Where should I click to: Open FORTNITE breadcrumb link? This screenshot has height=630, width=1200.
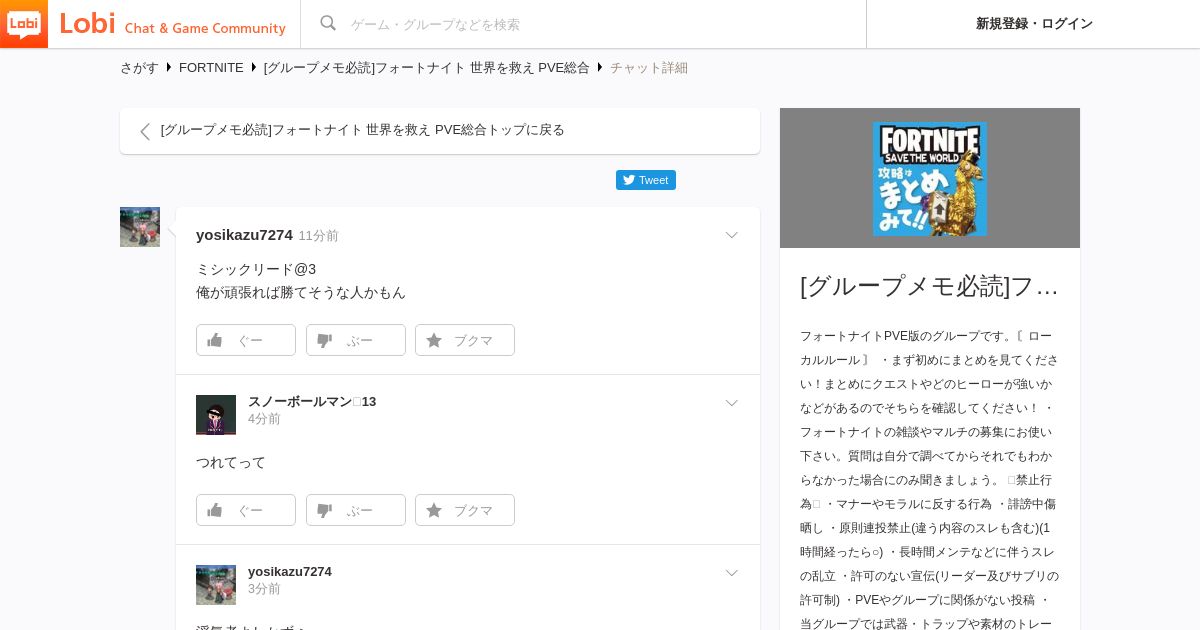point(211,68)
